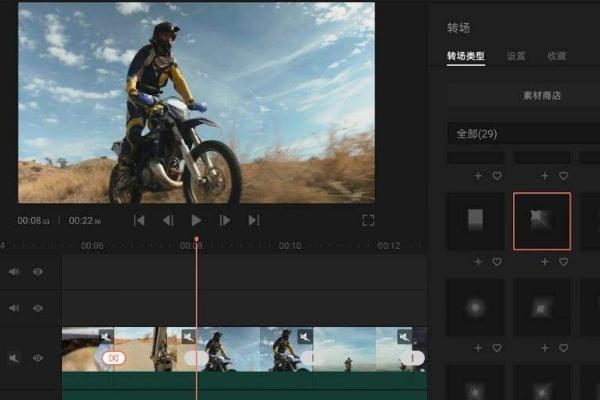Hide the middle track with eye icon
Screen dimensions: 600x400
38,308
